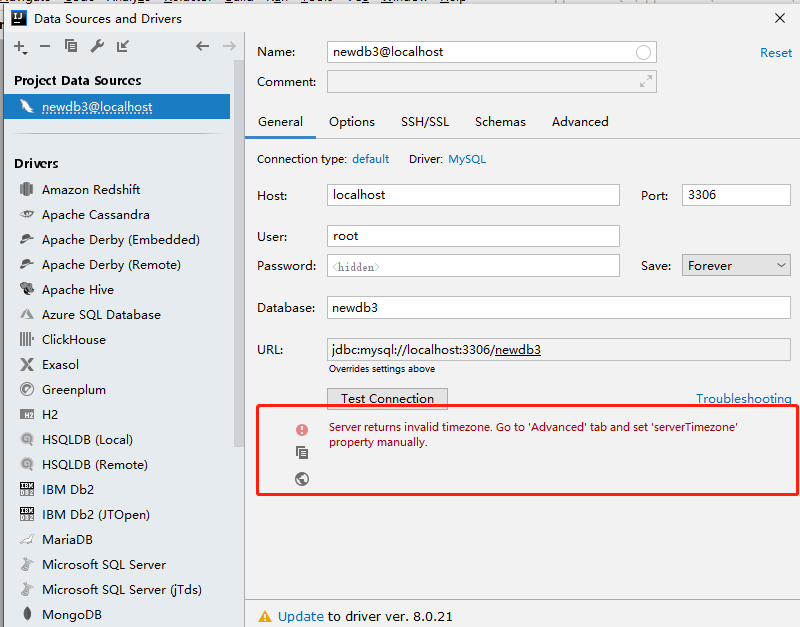
Task: Click the Duplicate data source icon
Action: click(71, 46)
